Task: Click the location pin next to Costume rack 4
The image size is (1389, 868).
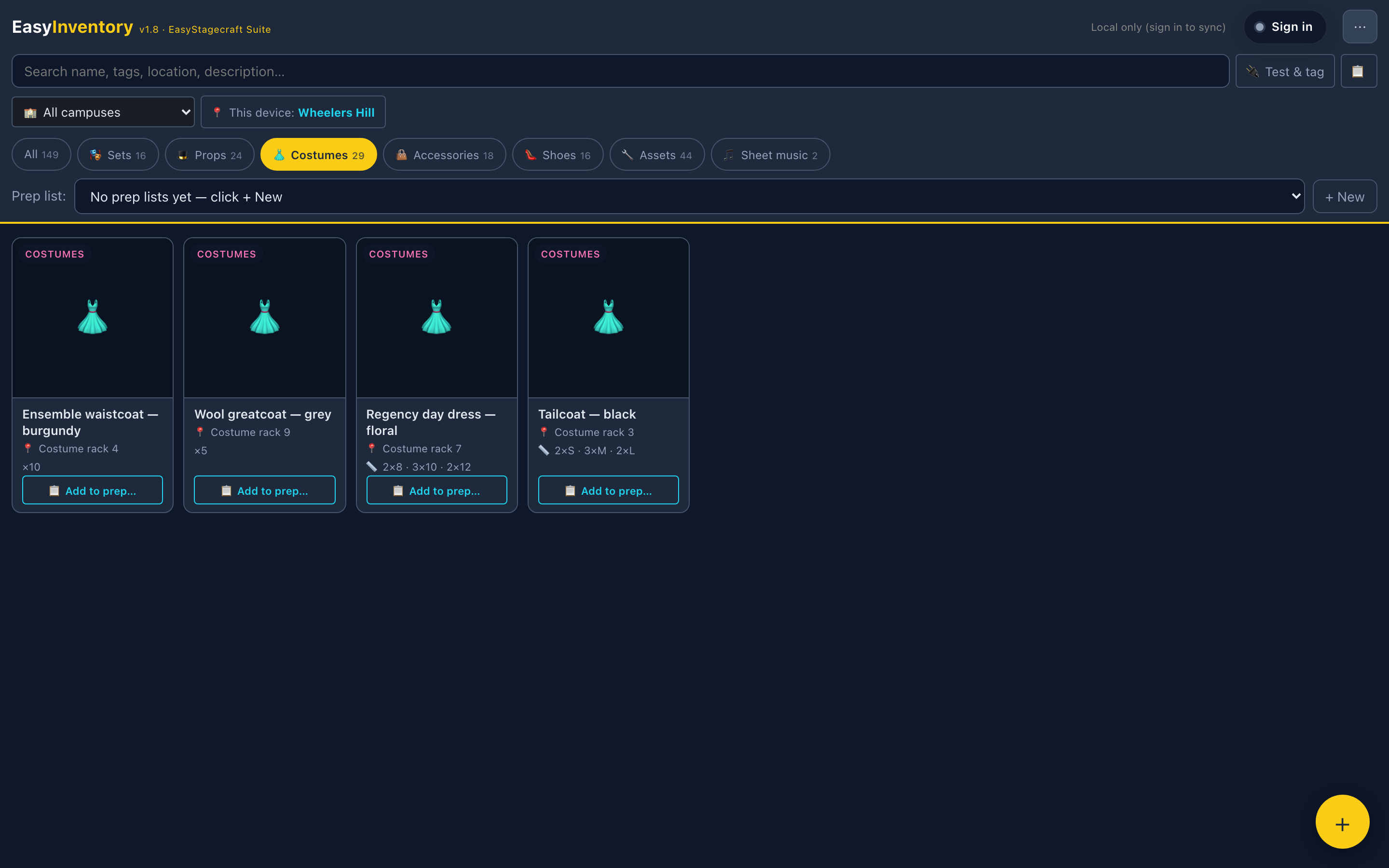Action: click(27, 448)
